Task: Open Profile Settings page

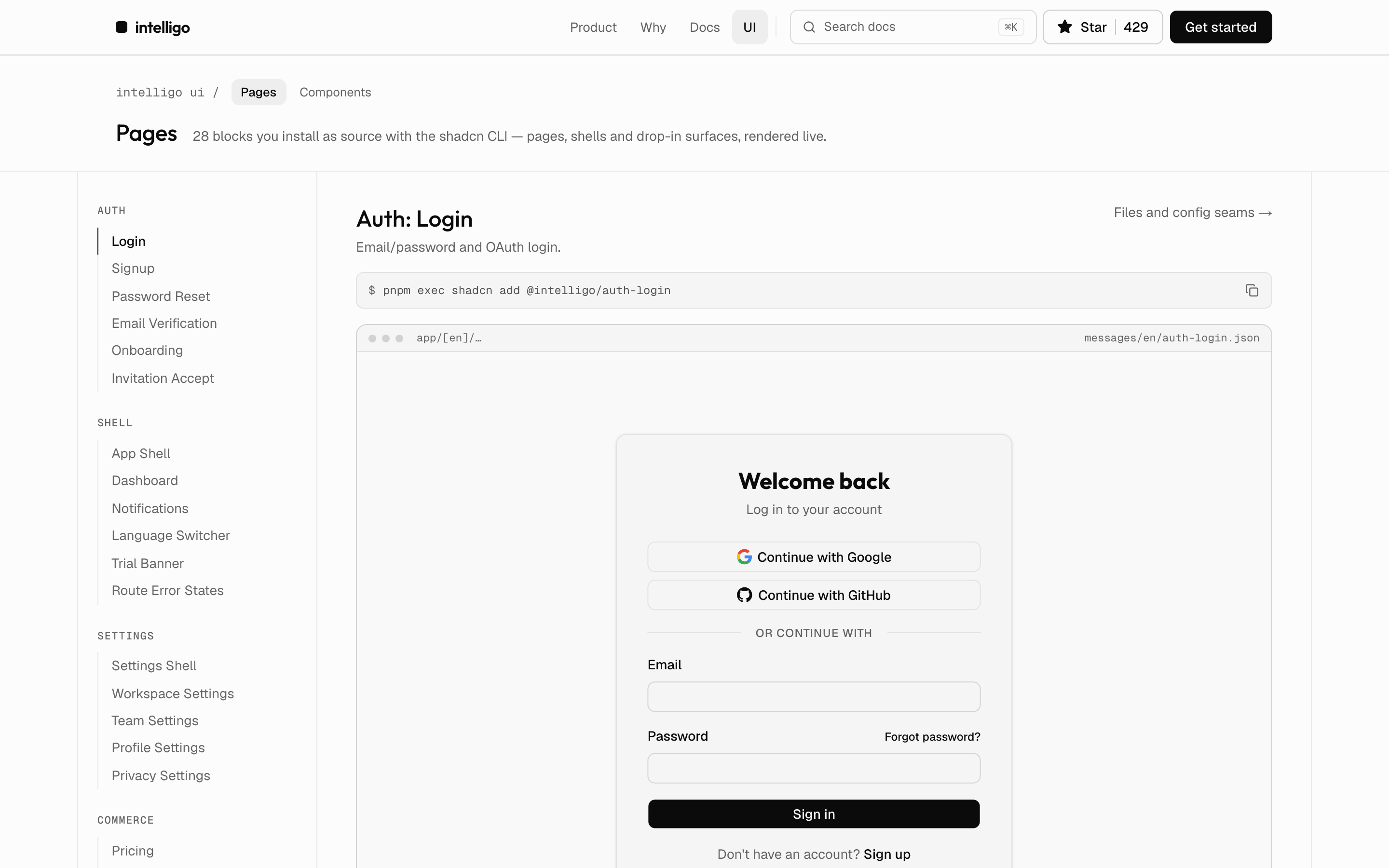Action: coord(158,748)
